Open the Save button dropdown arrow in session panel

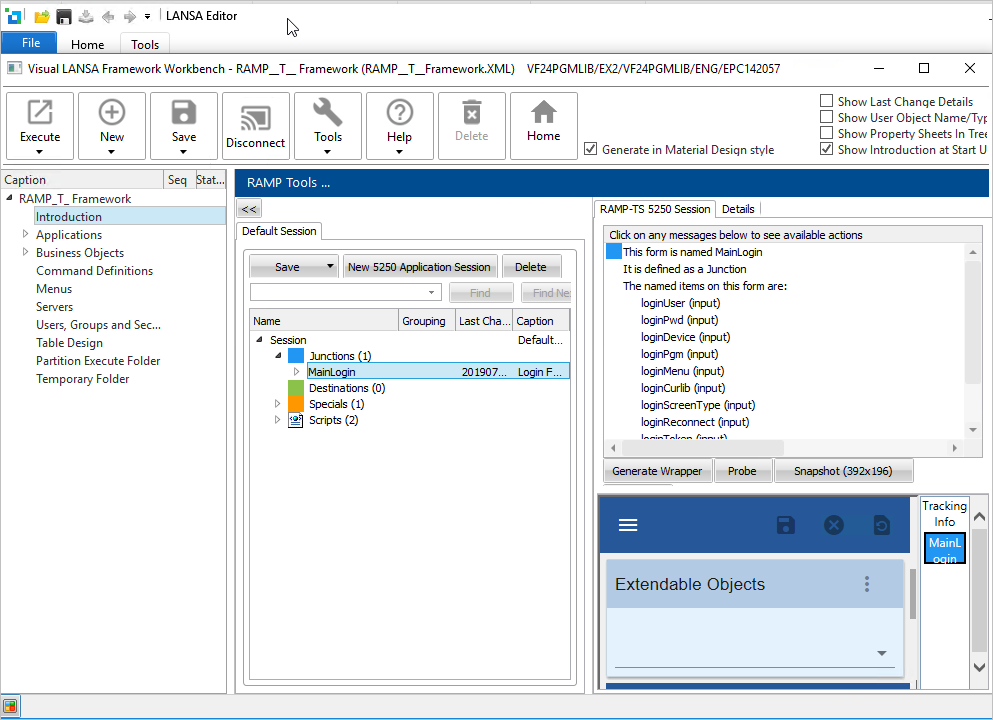pyautogui.click(x=330, y=267)
